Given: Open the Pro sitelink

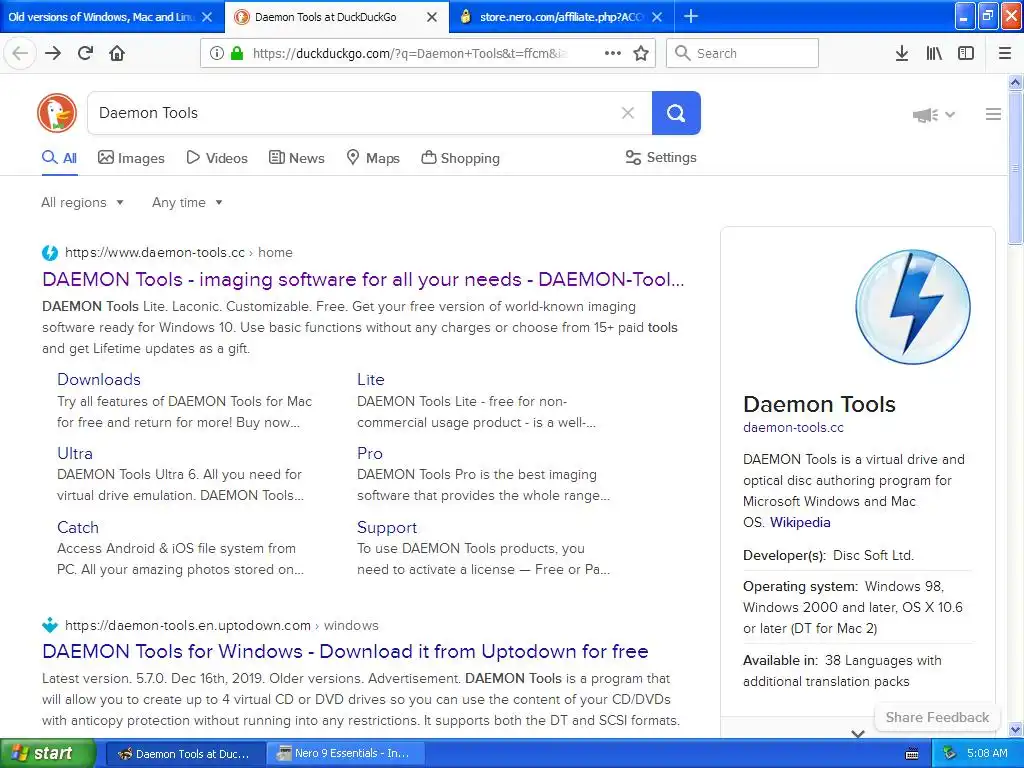Looking at the screenshot, I should click(370, 453).
